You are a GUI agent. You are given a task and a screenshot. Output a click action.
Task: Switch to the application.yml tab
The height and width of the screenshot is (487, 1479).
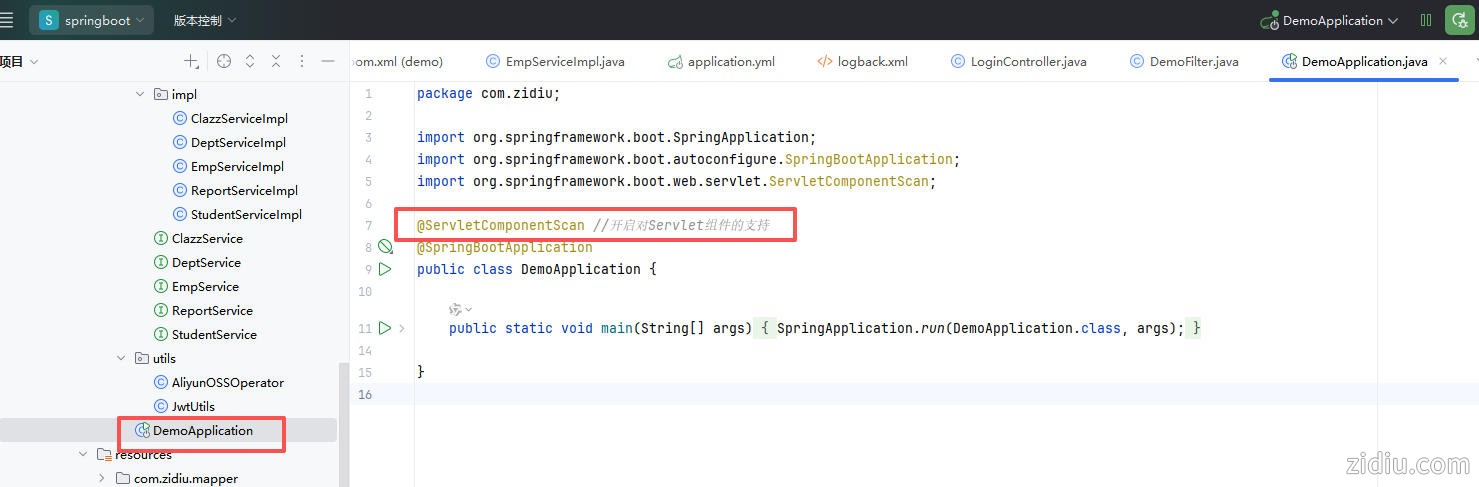click(730, 61)
